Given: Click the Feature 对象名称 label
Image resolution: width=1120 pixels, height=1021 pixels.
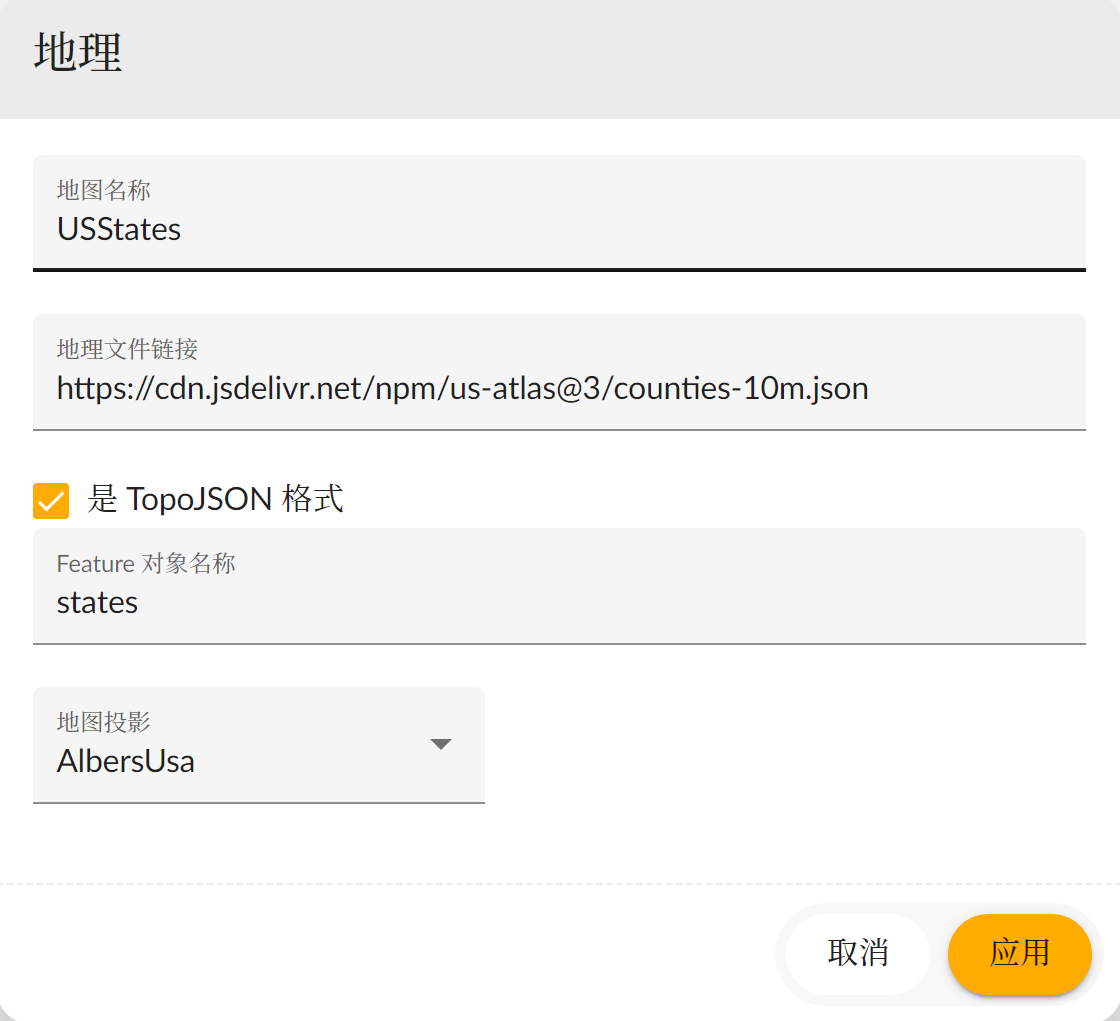Looking at the screenshot, I should 146,564.
